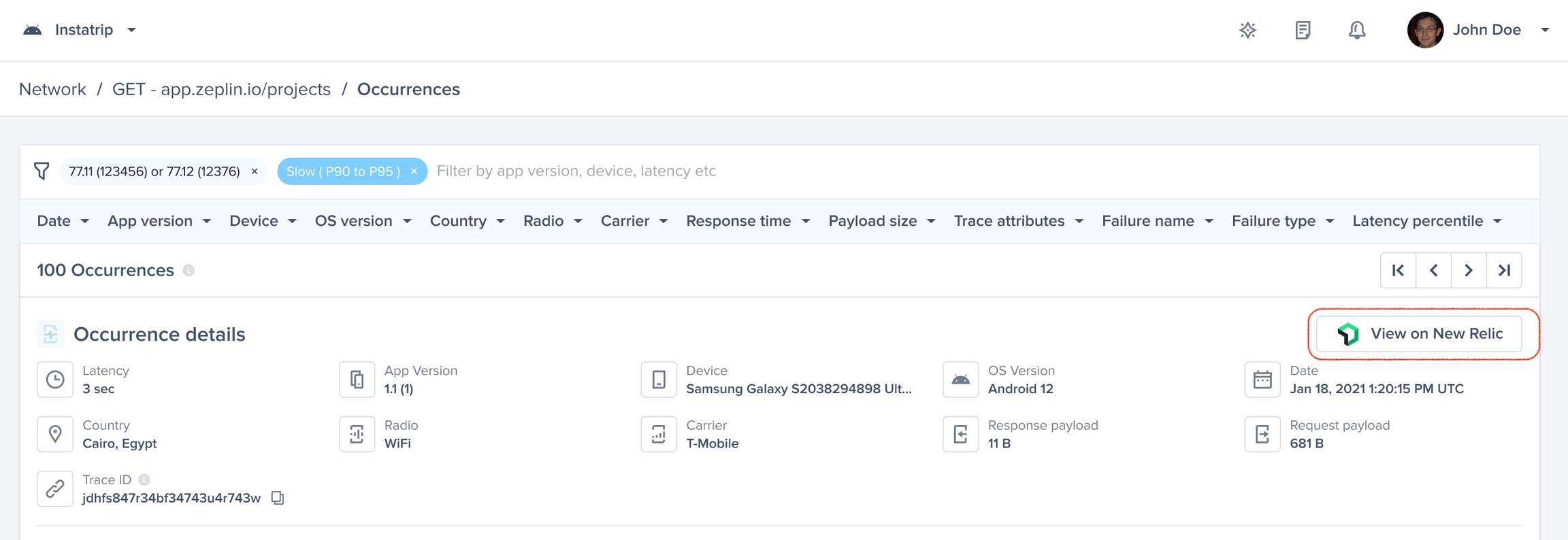The width and height of the screenshot is (1568, 540).
Task: Remove the Slow P90 to P95 filter
Action: tap(414, 171)
